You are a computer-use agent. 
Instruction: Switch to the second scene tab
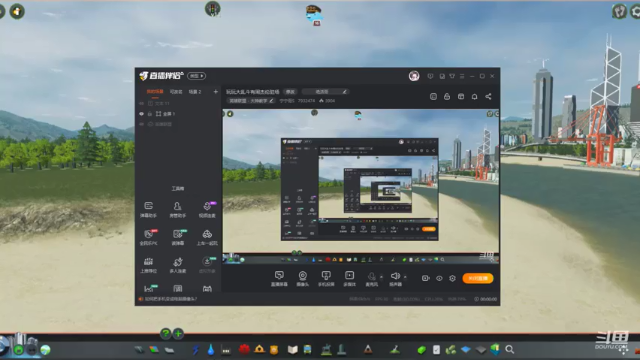(x=176, y=92)
